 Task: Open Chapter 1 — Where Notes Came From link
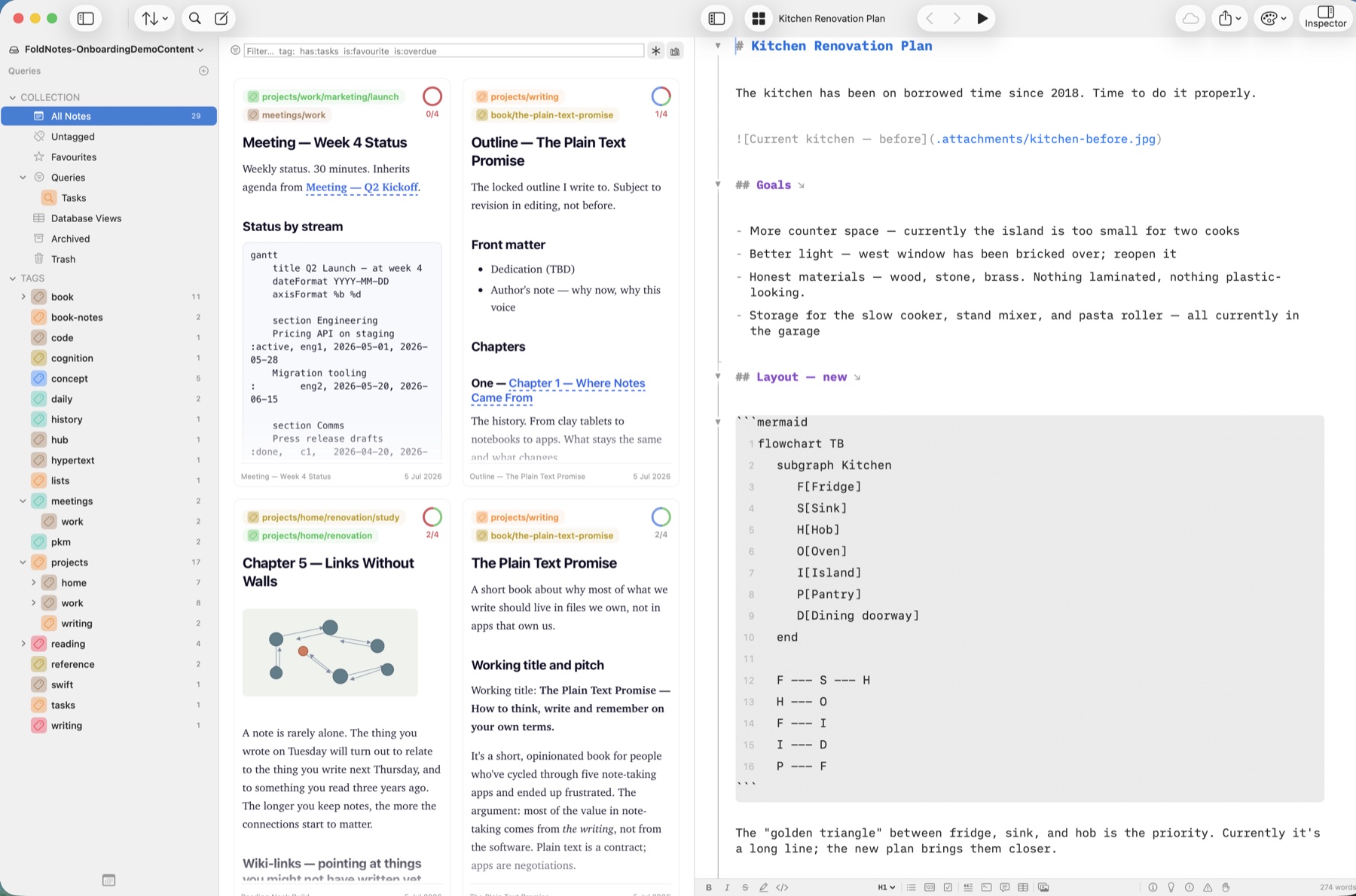[558, 390]
